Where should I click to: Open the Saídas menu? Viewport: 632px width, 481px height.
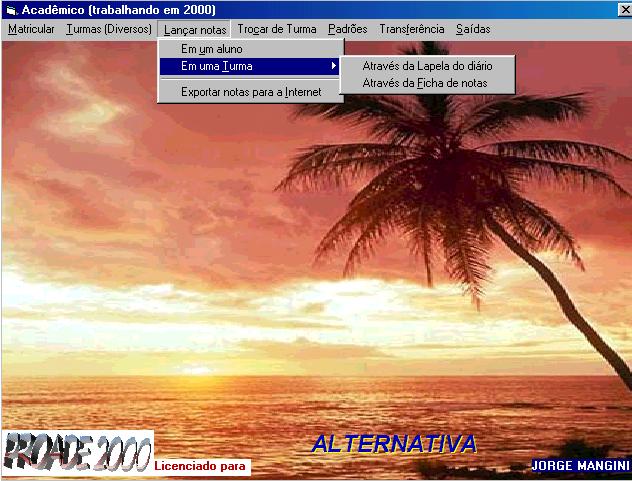pyautogui.click(x=473, y=29)
